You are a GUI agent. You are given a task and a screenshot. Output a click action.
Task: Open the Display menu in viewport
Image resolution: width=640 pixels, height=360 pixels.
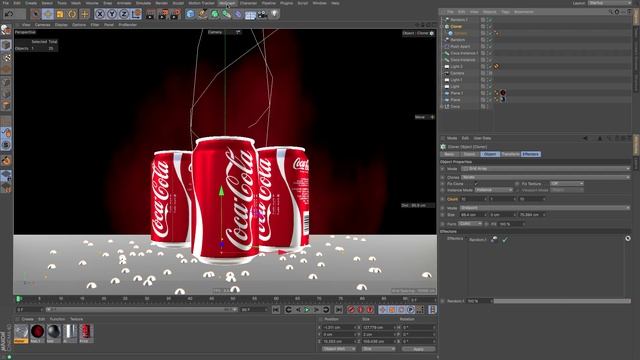click(x=61, y=25)
